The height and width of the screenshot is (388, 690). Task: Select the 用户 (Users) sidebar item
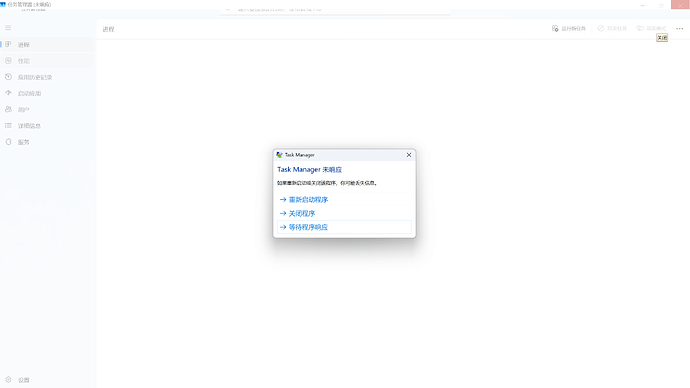pyautogui.click(x=47, y=110)
